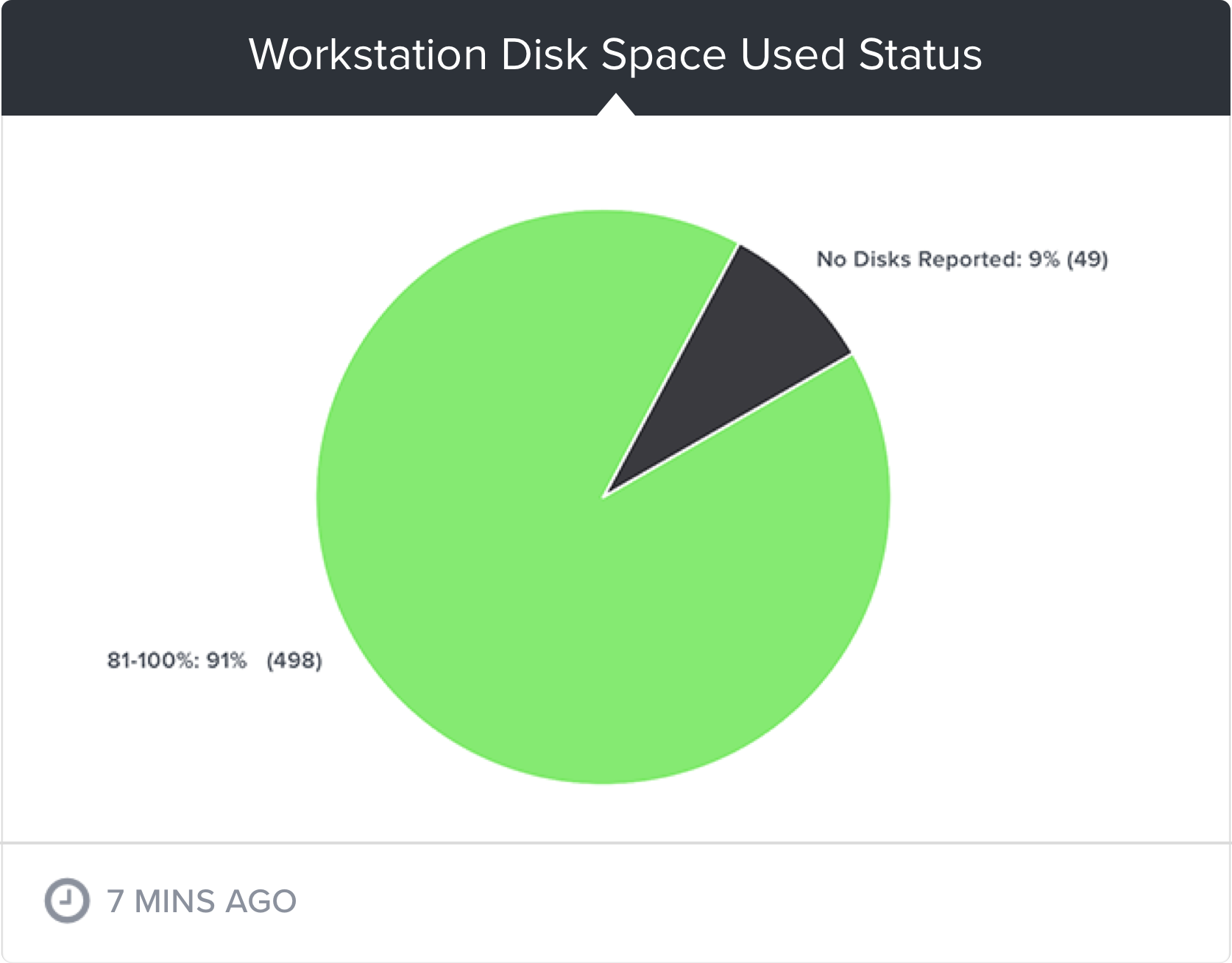This screenshot has width=1232, height=963.
Task: Click the clock icon in the footer
Action: 67,900
